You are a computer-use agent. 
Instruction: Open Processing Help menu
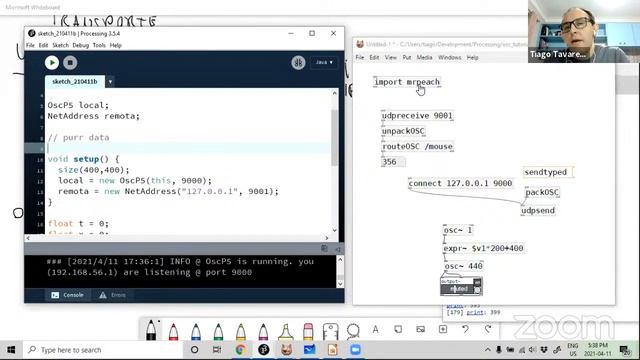116,45
